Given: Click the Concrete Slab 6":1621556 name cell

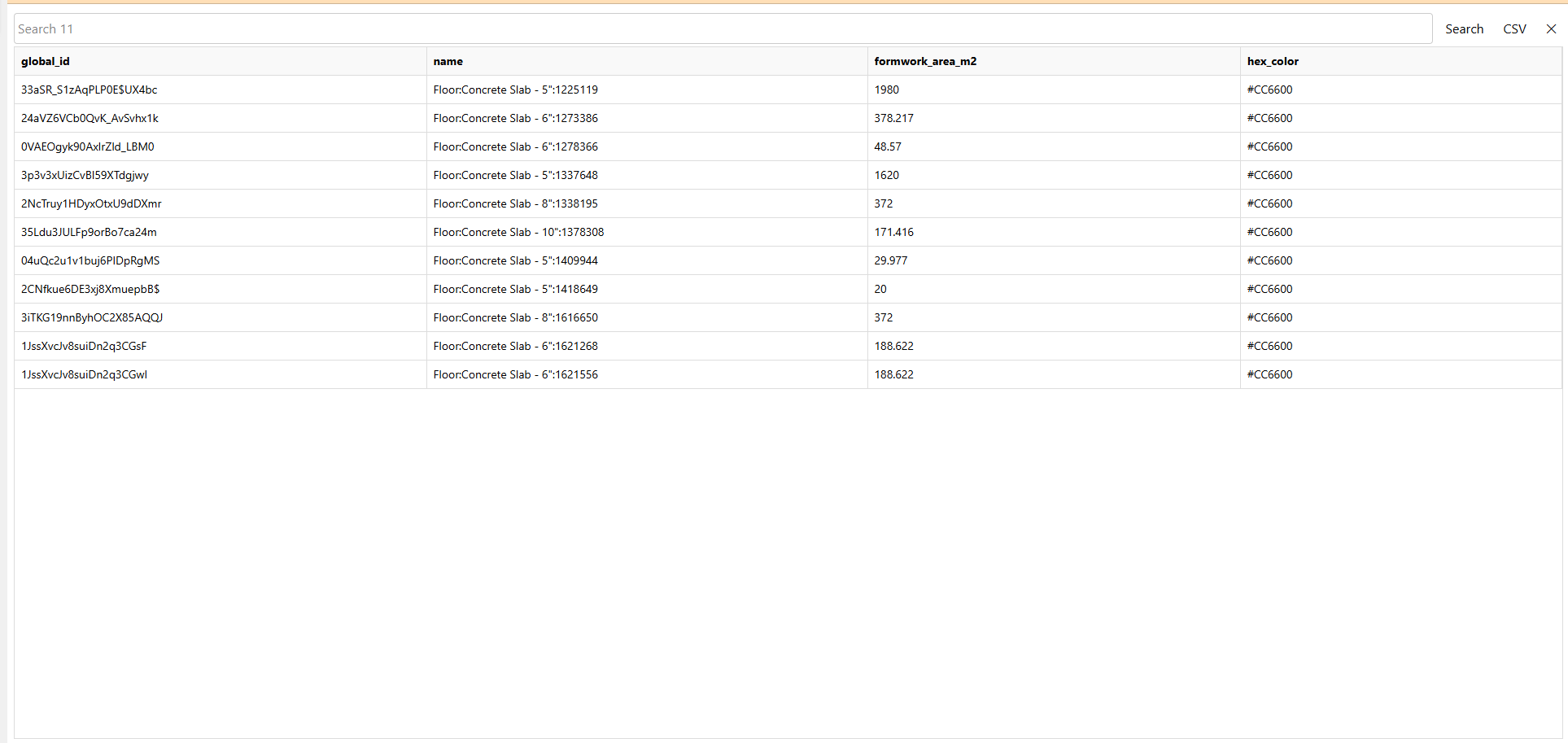Looking at the screenshot, I should point(515,374).
